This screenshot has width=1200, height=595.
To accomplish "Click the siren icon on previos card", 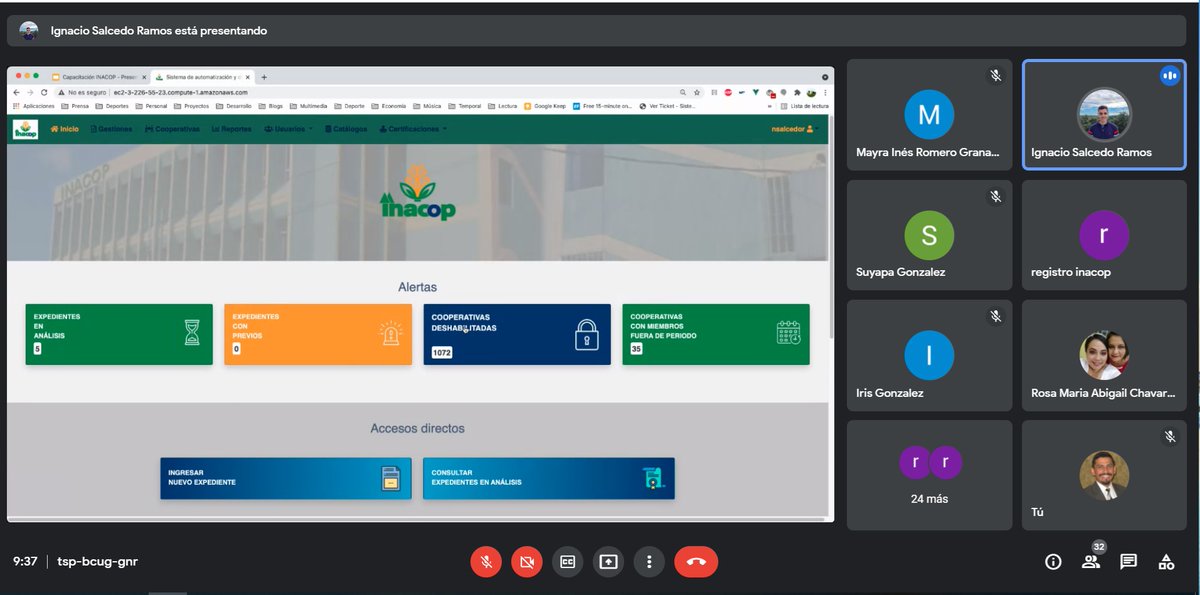I will [390, 333].
